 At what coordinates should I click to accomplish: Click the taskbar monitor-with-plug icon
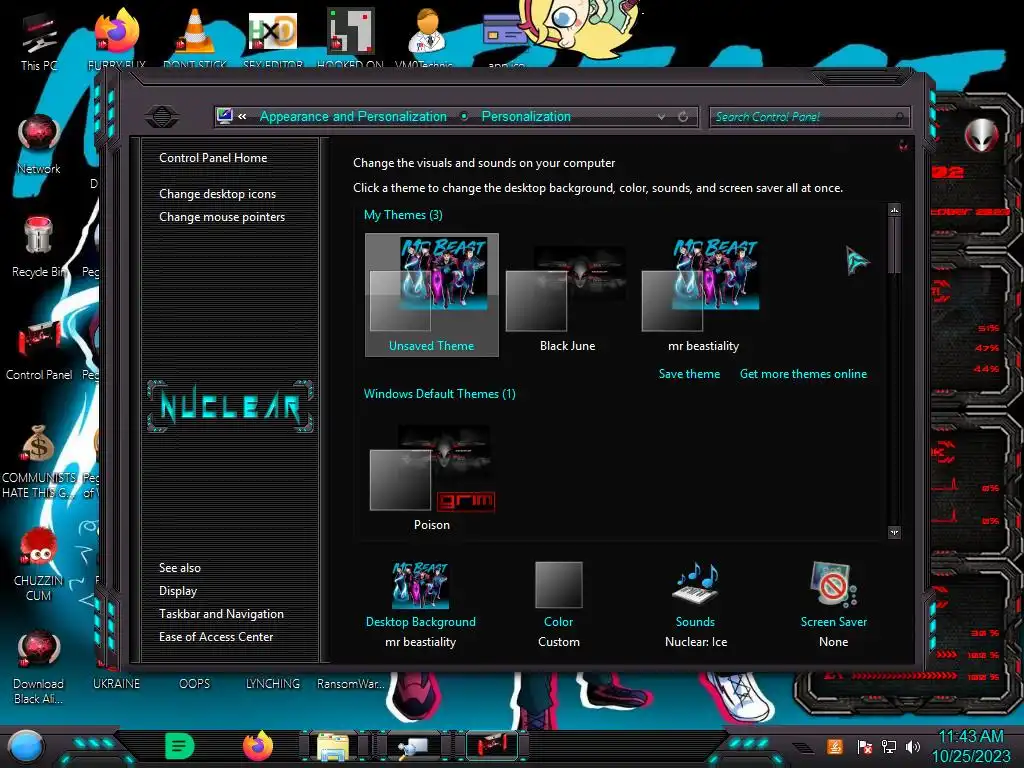413,747
